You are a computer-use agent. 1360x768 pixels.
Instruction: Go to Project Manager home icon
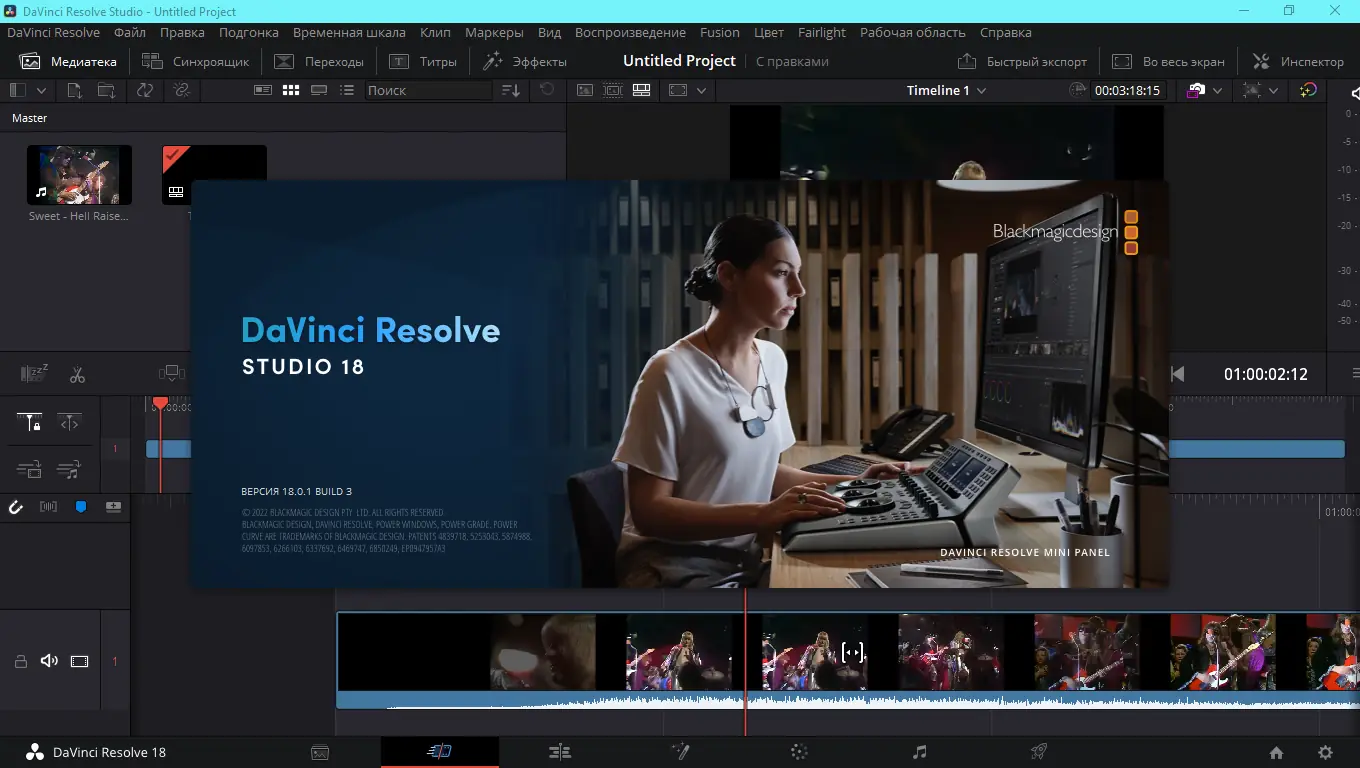click(1276, 753)
